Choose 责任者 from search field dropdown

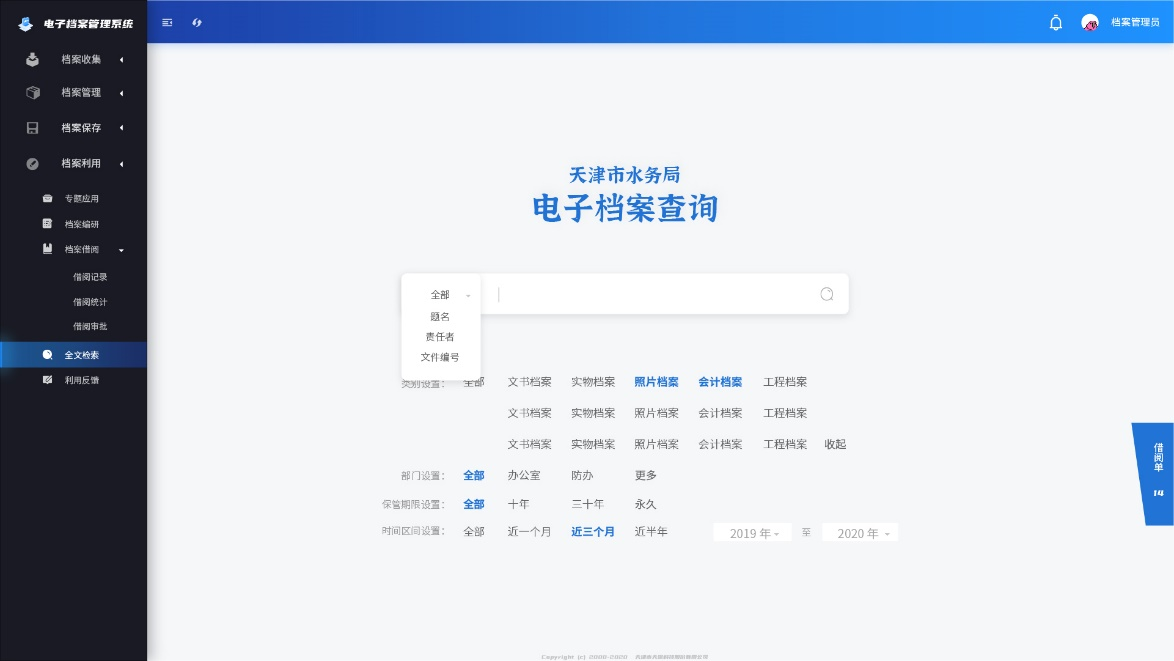pyautogui.click(x=439, y=337)
